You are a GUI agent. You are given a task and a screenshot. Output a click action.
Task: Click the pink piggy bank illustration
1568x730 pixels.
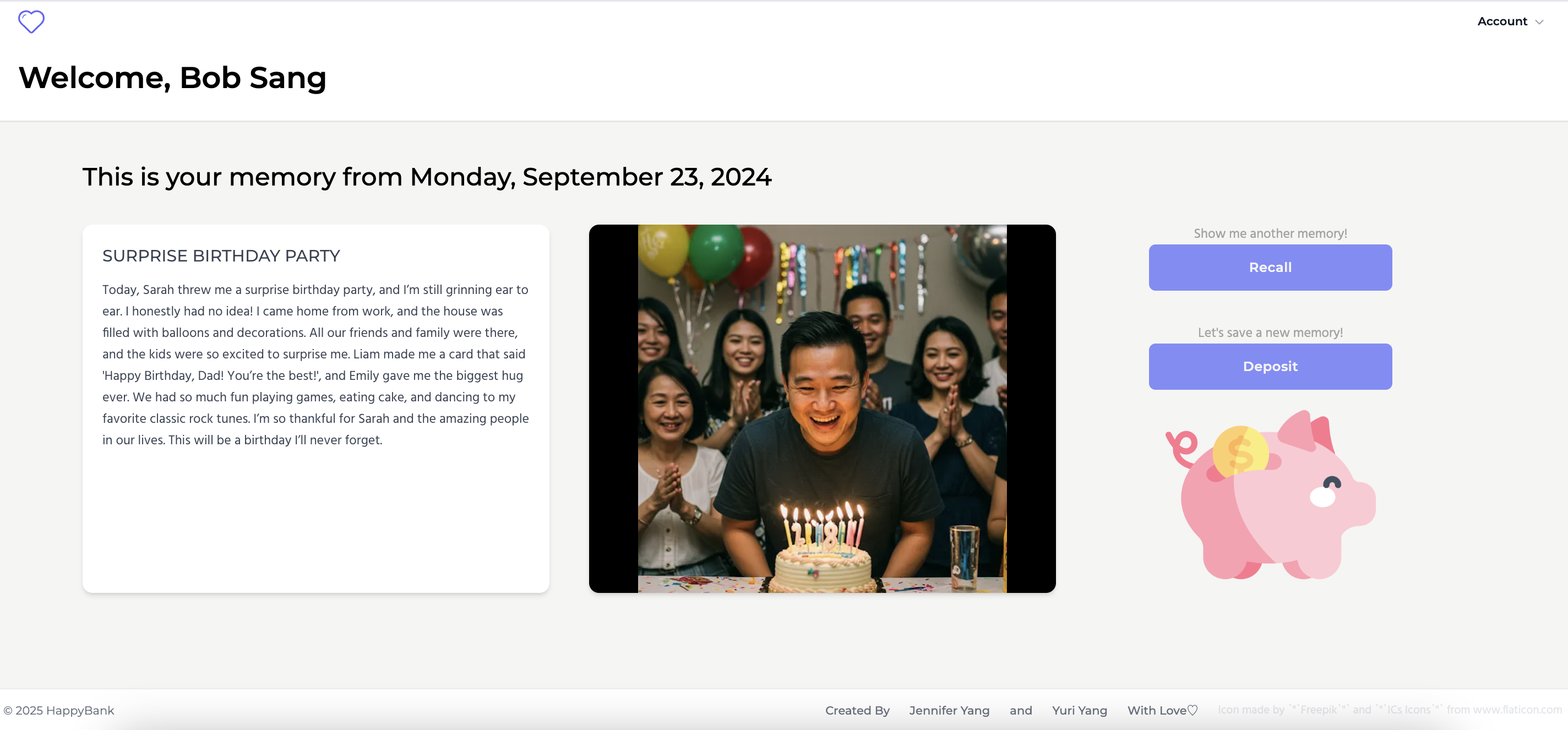point(1270,494)
